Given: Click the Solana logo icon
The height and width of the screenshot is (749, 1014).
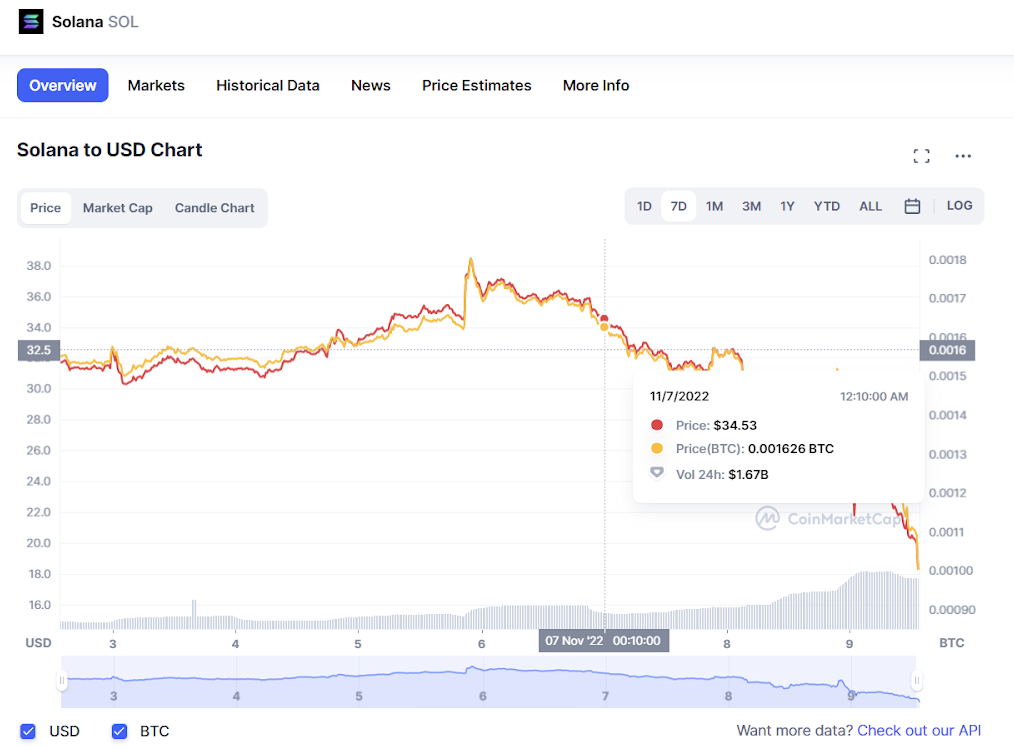Looking at the screenshot, I should pos(30,21).
